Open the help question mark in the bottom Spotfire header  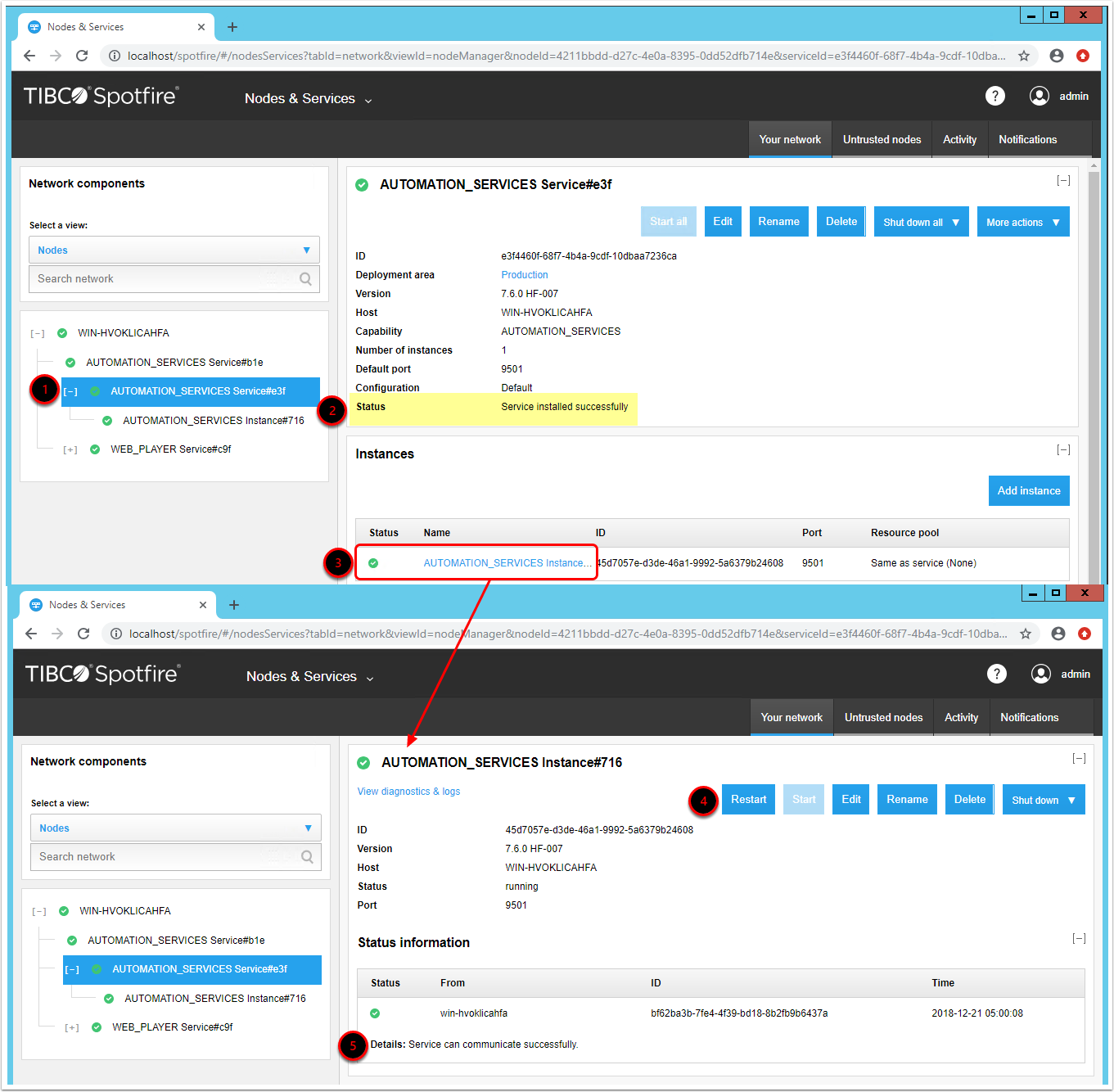point(997,674)
